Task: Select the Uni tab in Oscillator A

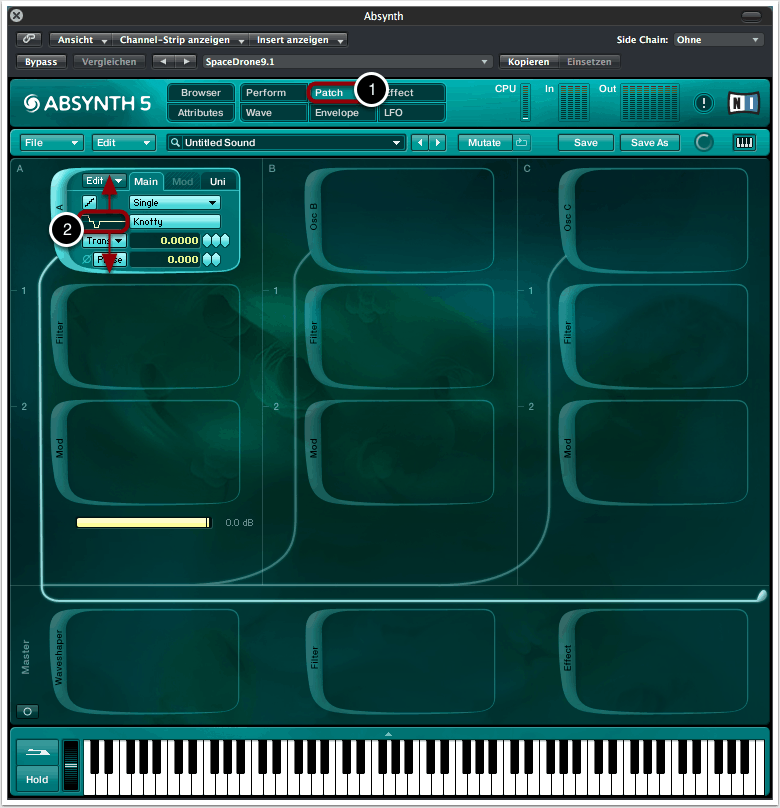Action: [217, 182]
